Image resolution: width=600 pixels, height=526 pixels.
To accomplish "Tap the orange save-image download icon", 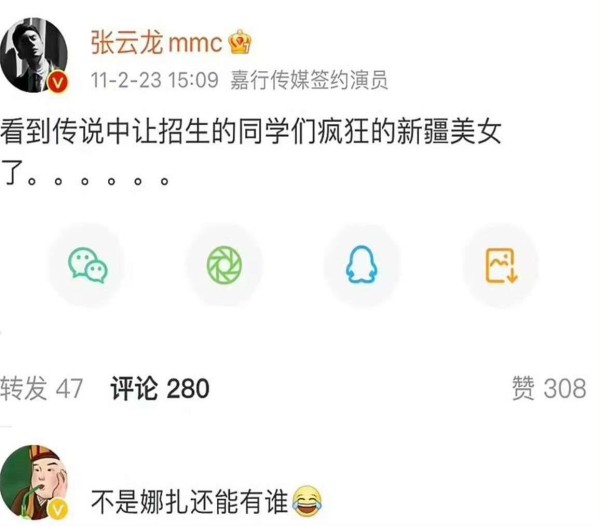I will (501, 265).
